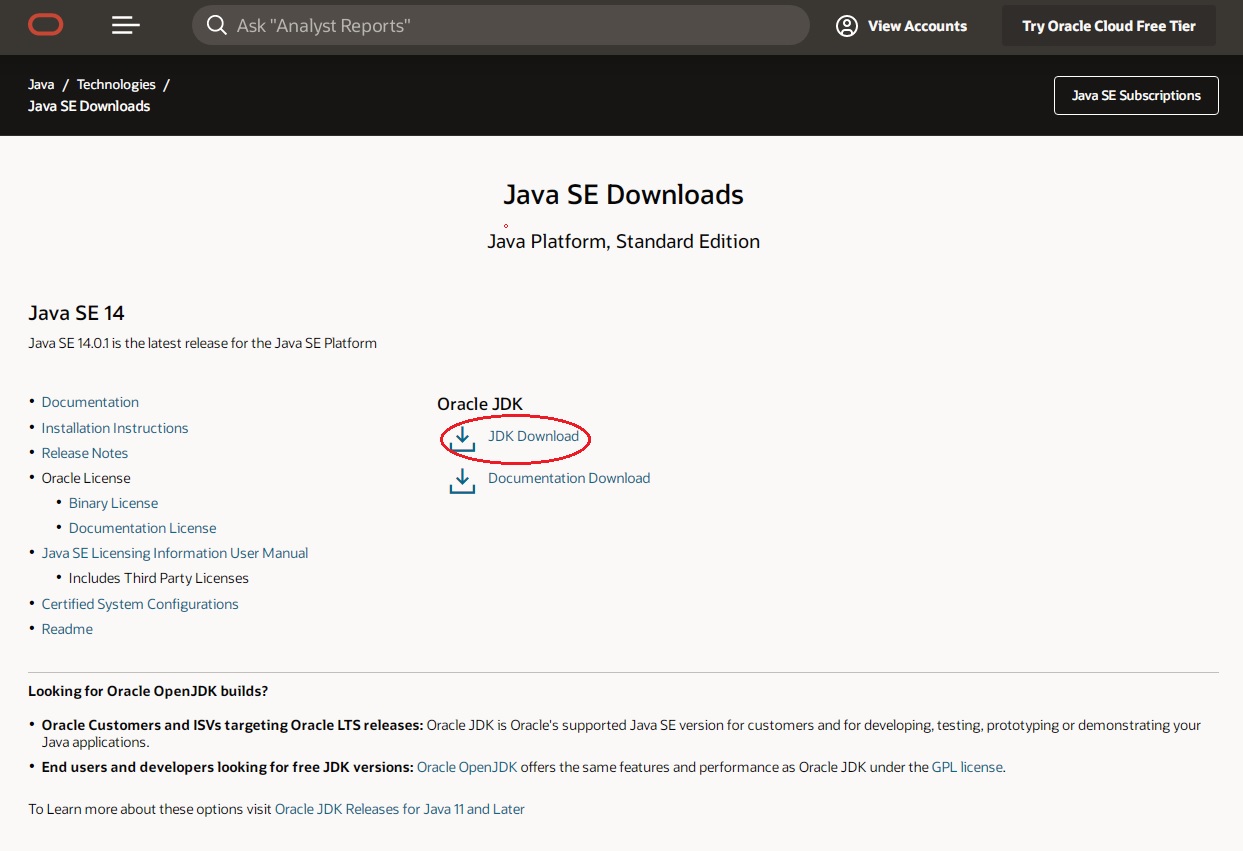The width and height of the screenshot is (1243, 851).
Task: Open the Oracle OpenJDK link
Action: (x=467, y=767)
